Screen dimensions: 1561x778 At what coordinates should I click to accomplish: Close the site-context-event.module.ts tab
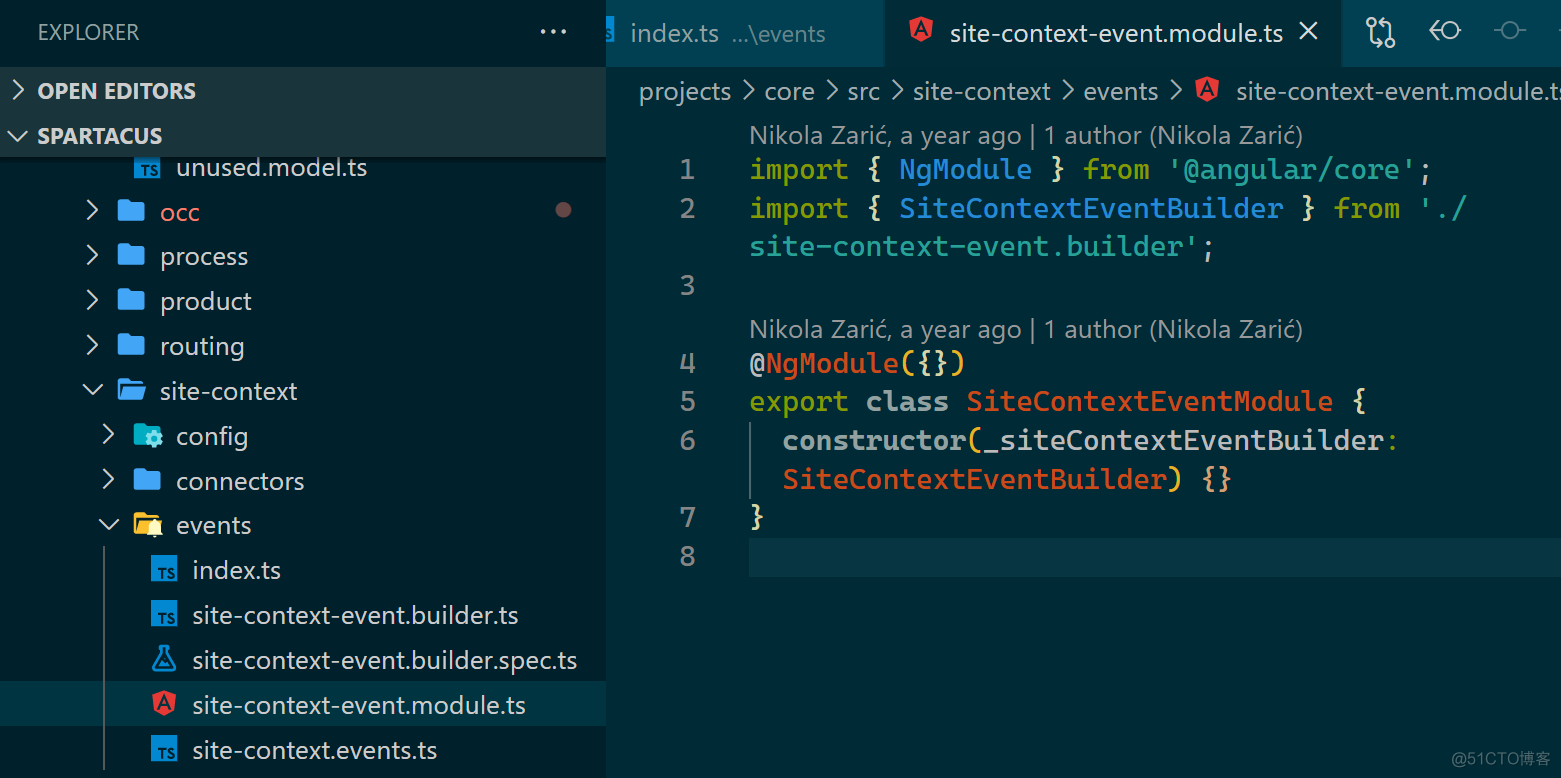coord(1308,32)
